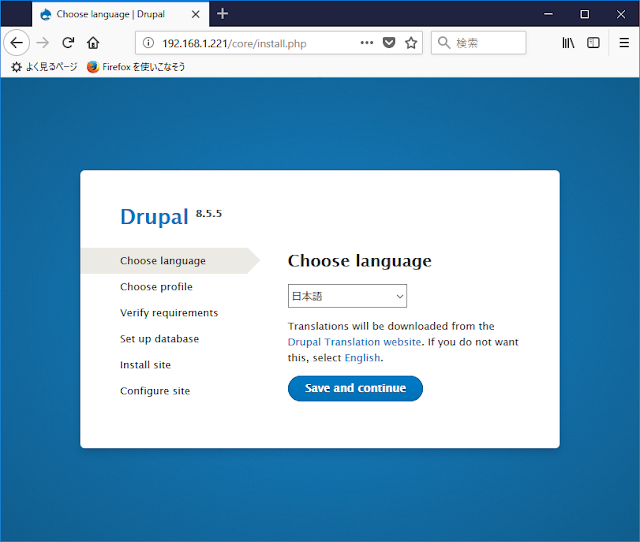
Task: Open page actions three-dot menu
Action: tap(367, 42)
